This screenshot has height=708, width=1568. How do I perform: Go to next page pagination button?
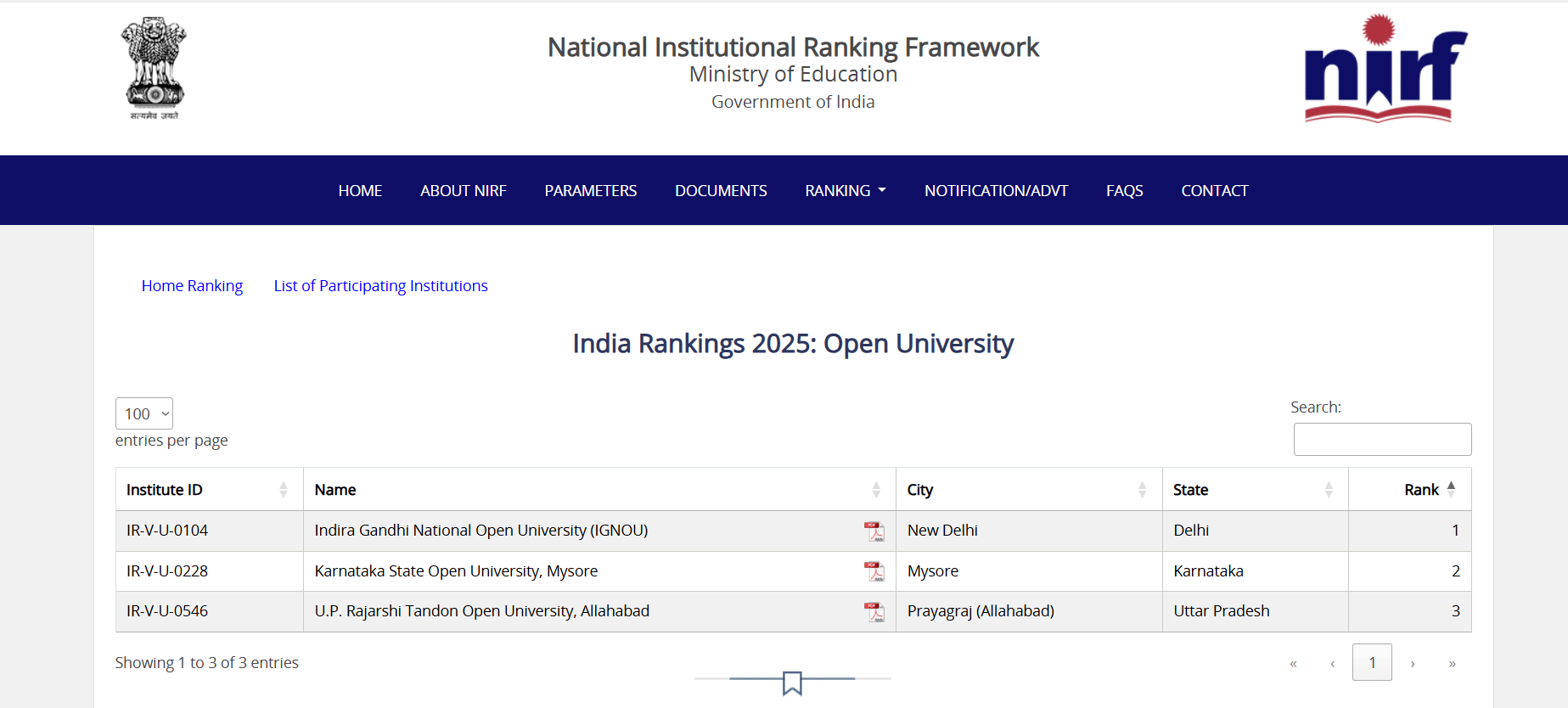pos(1413,663)
